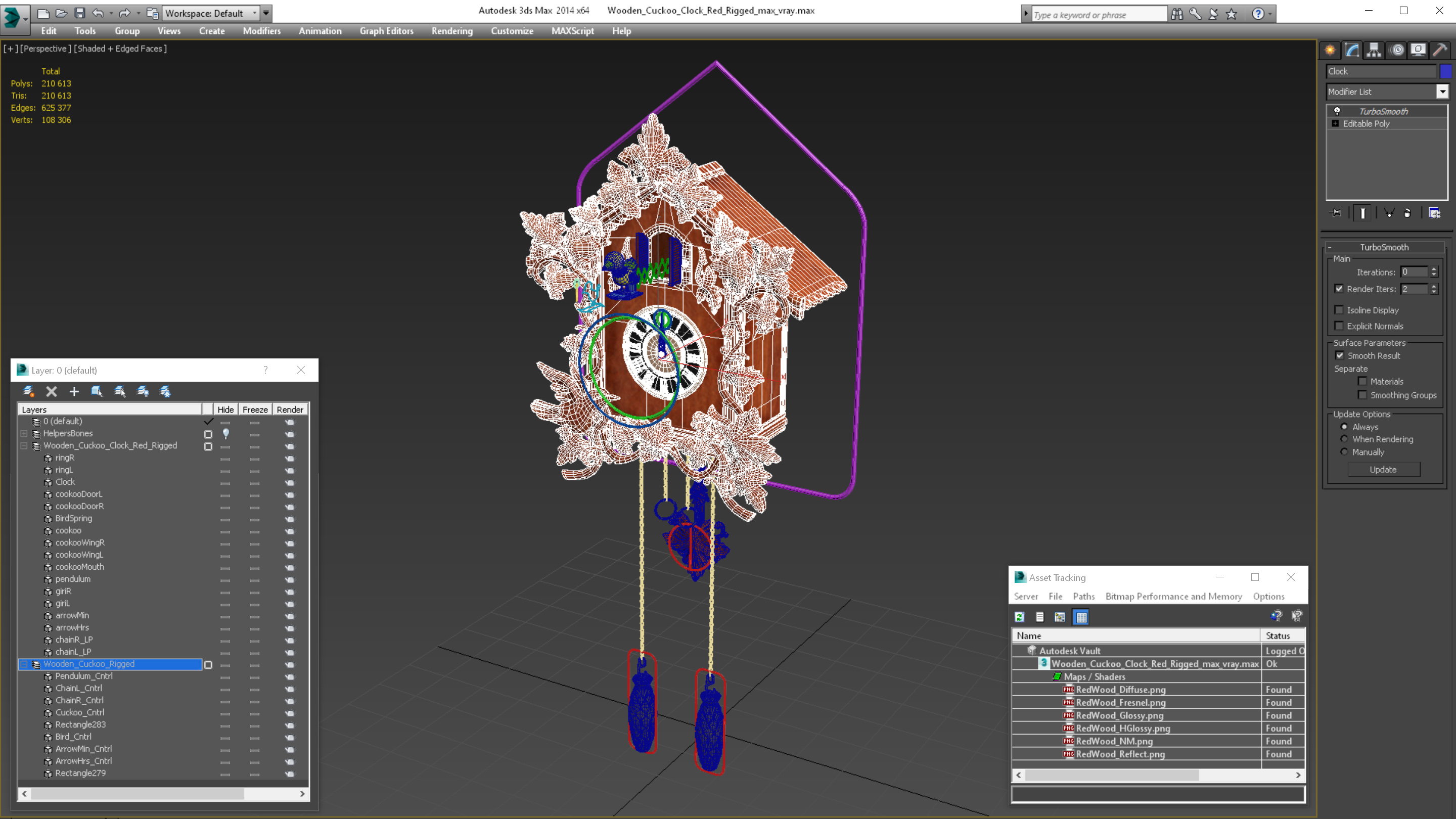
Task: Select the When Rendering update option
Action: (x=1344, y=439)
